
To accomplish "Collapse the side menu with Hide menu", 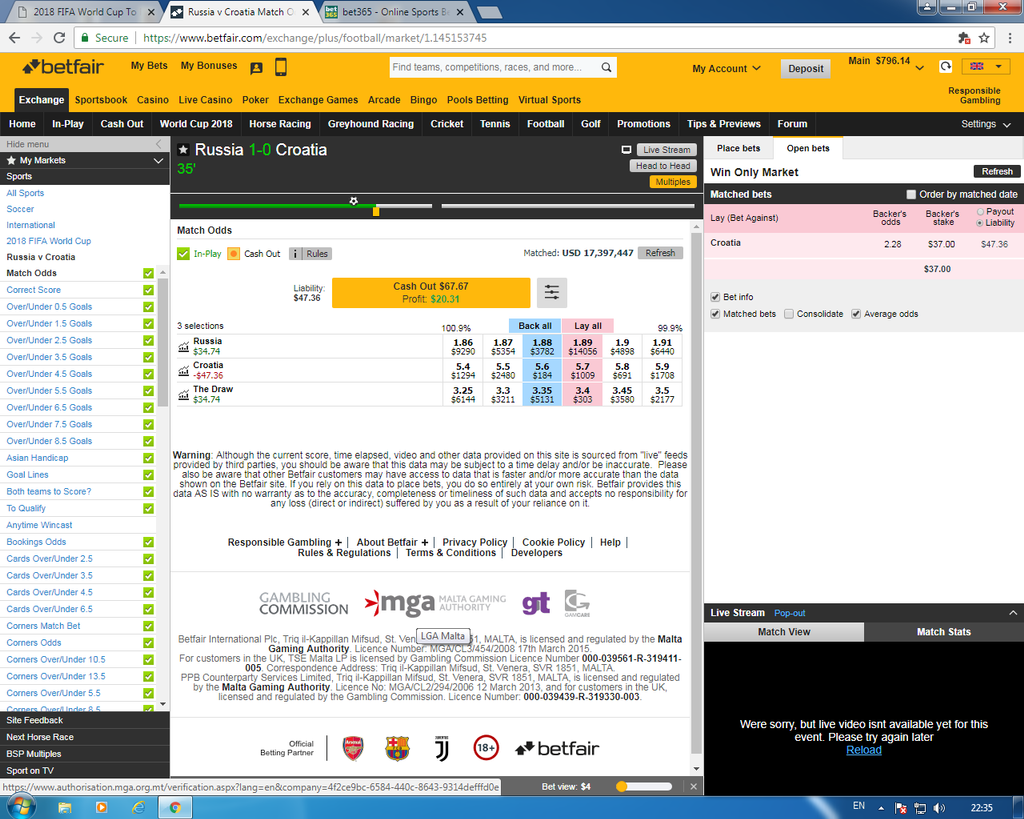I will [84, 144].
